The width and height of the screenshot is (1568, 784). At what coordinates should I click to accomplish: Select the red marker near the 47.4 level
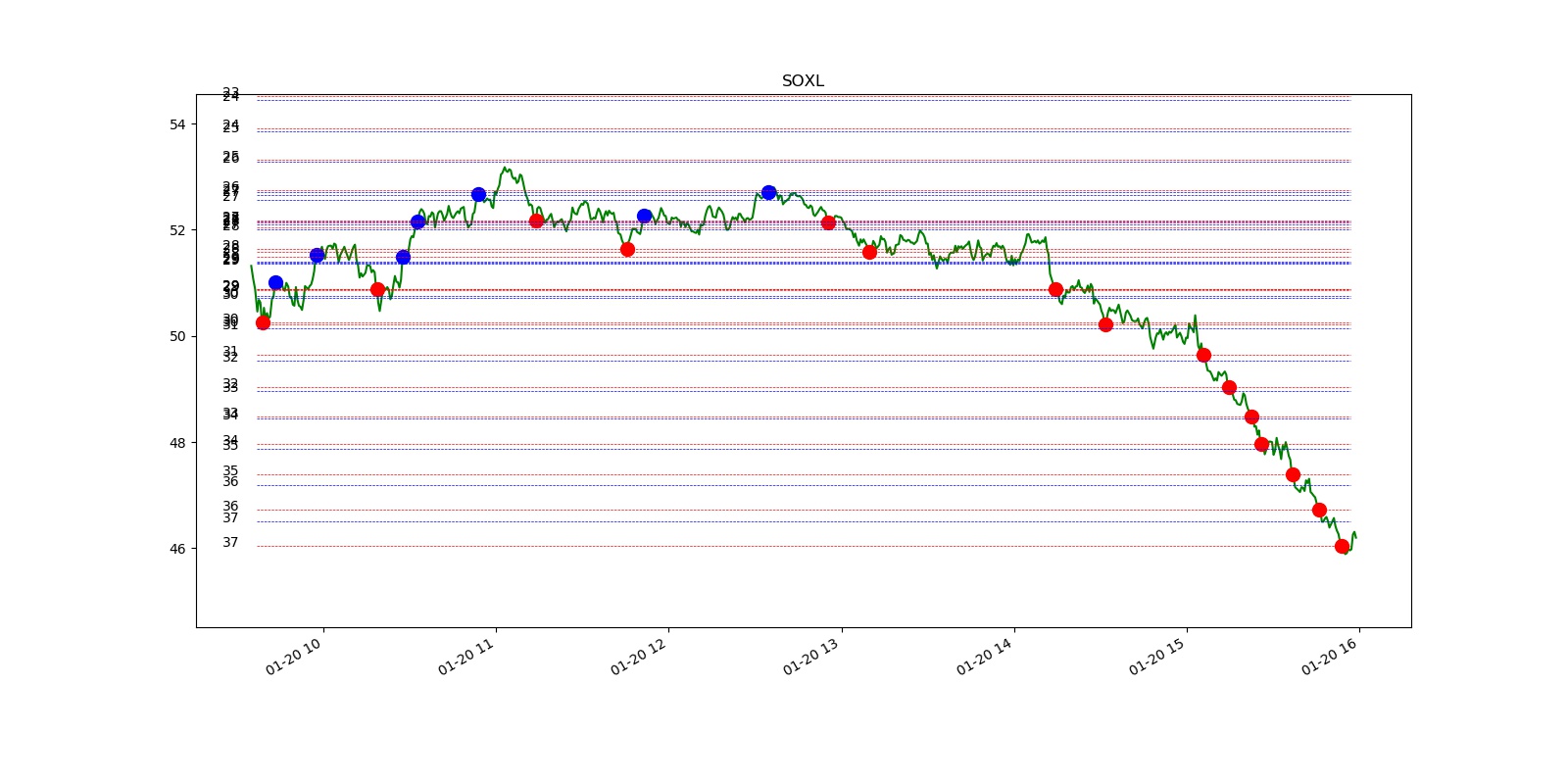1293,474
